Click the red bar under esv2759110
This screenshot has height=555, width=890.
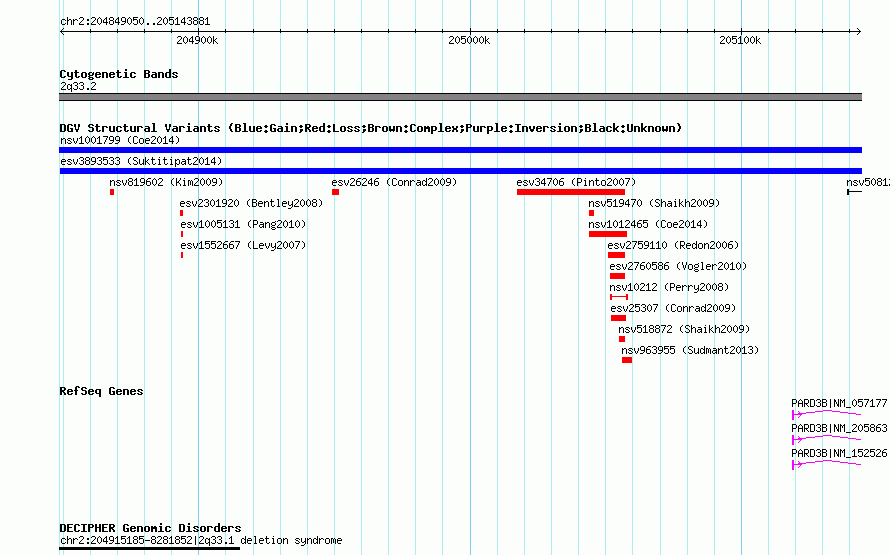pos(616,255)
